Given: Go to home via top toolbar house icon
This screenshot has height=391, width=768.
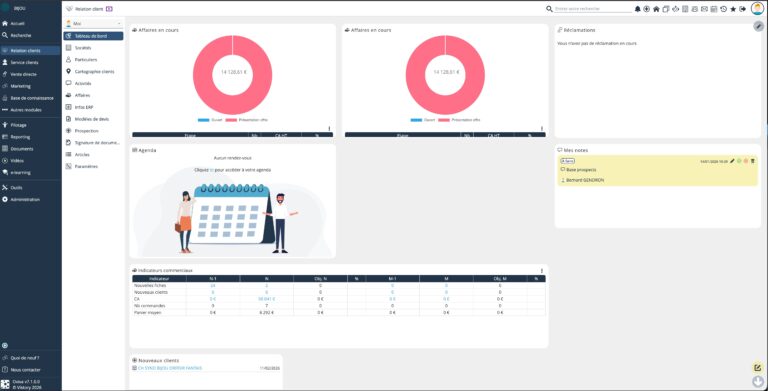Looking at the screenshot, I should [x=656, y=9].
